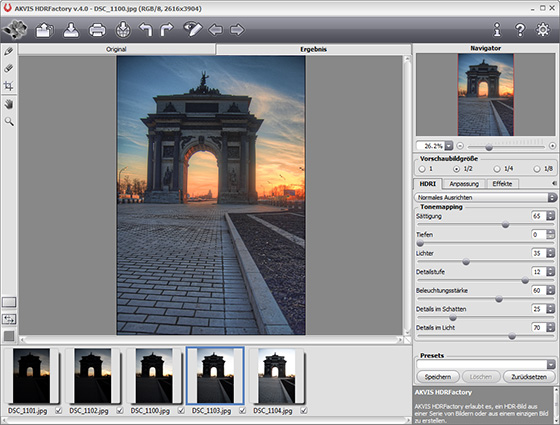Click the forward arrow in the toolbar
This screenshot has height=425, width=560.
tap(237, 30)
